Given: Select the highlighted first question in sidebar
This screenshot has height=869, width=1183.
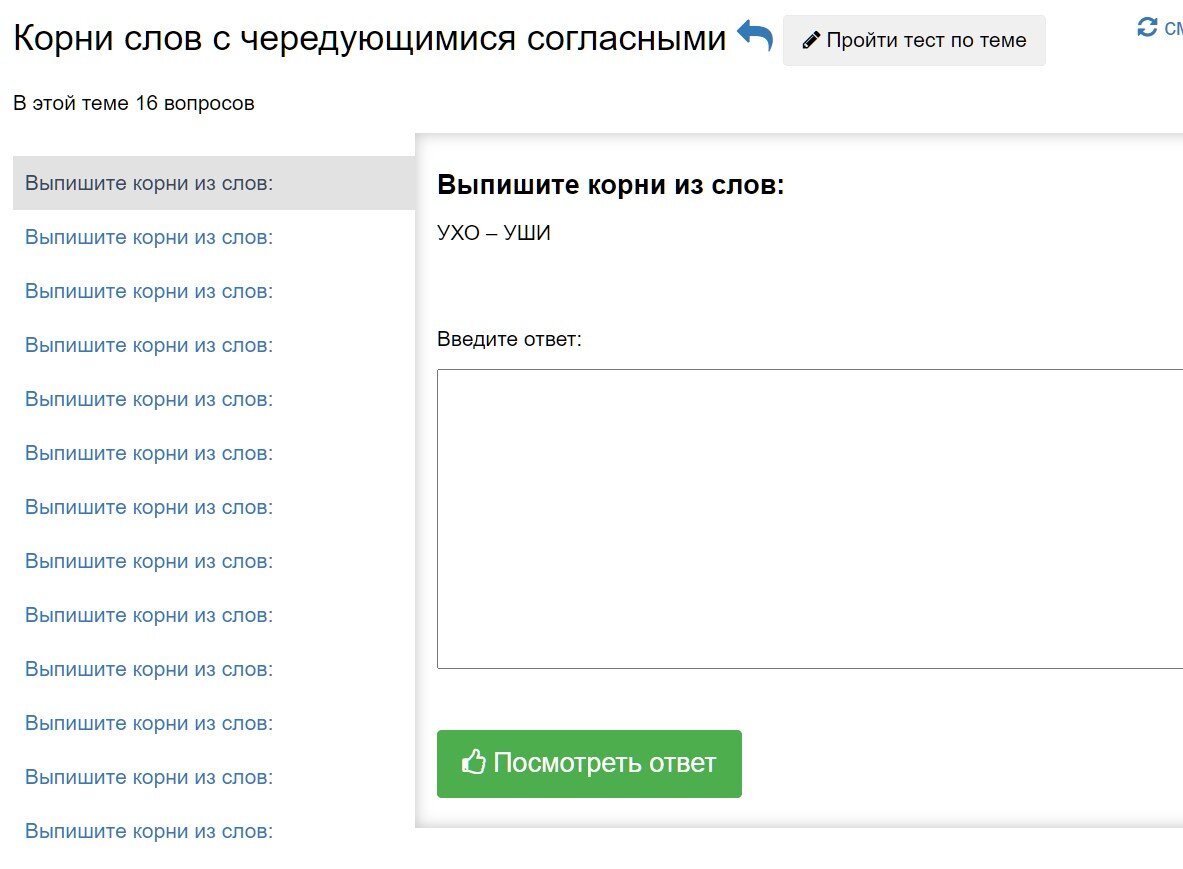Looking at the screenshot, I should point(147,183).
